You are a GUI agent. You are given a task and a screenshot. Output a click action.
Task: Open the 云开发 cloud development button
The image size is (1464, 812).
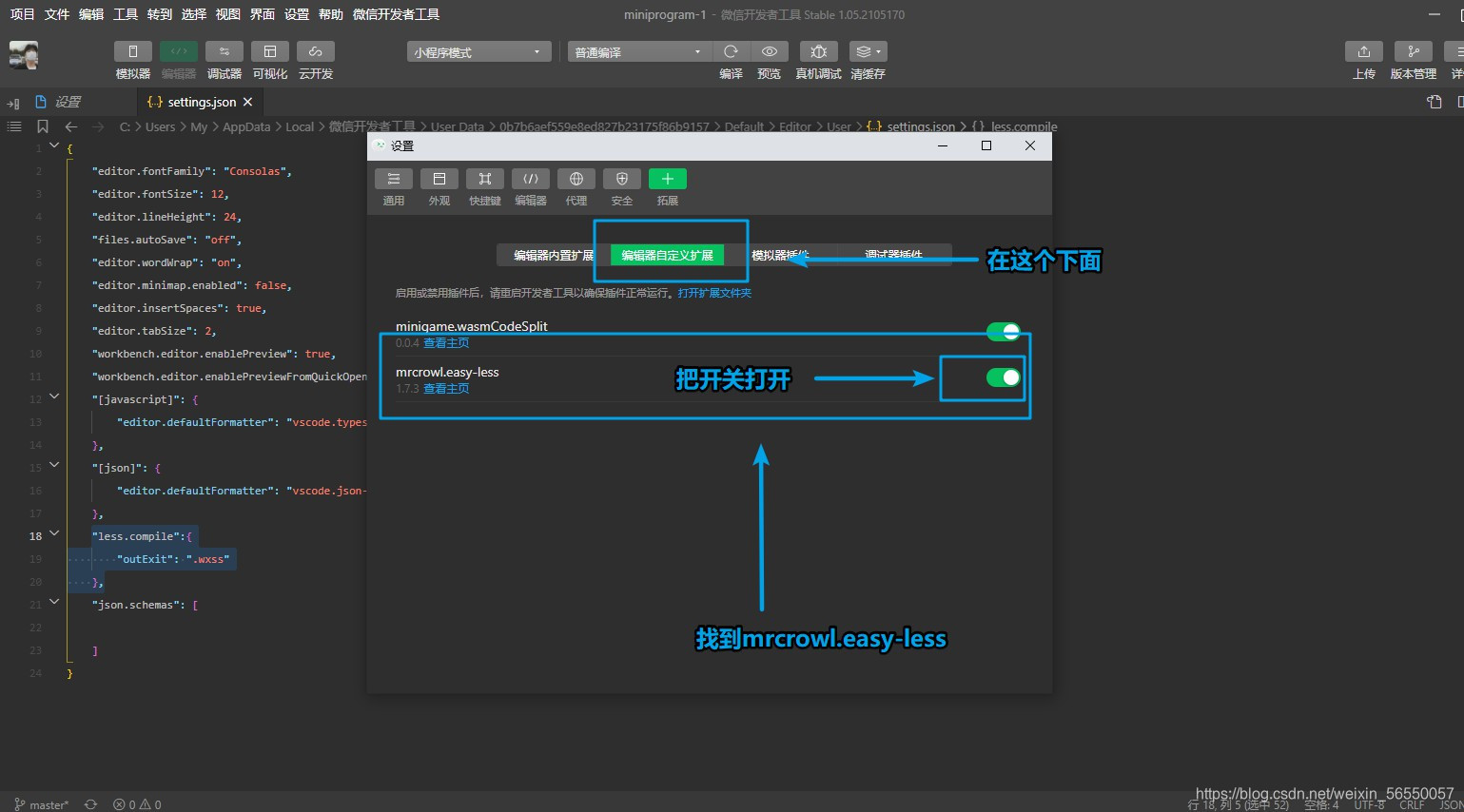316,51
